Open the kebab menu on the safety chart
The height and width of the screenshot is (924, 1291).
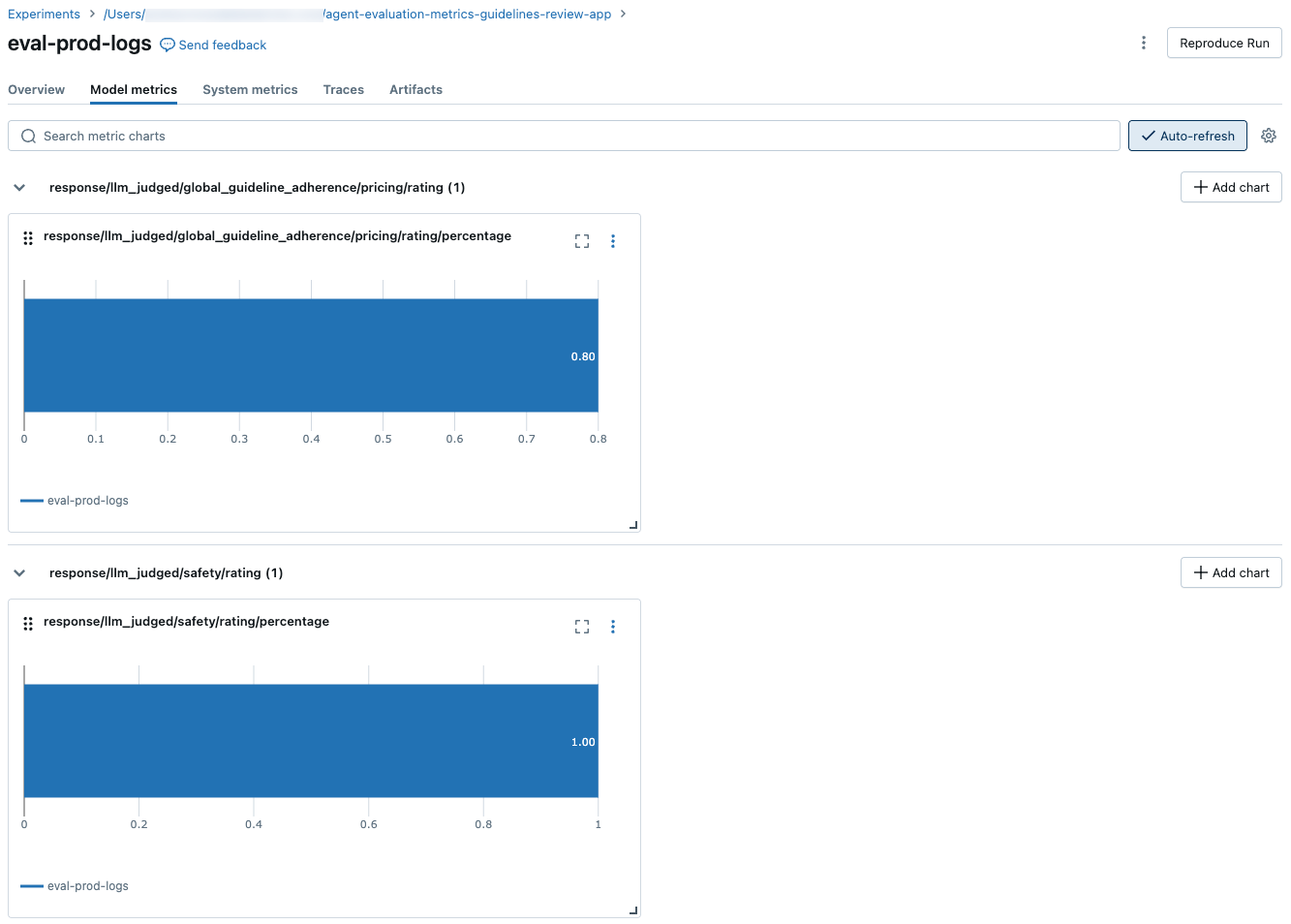click(x=613, y=626)
